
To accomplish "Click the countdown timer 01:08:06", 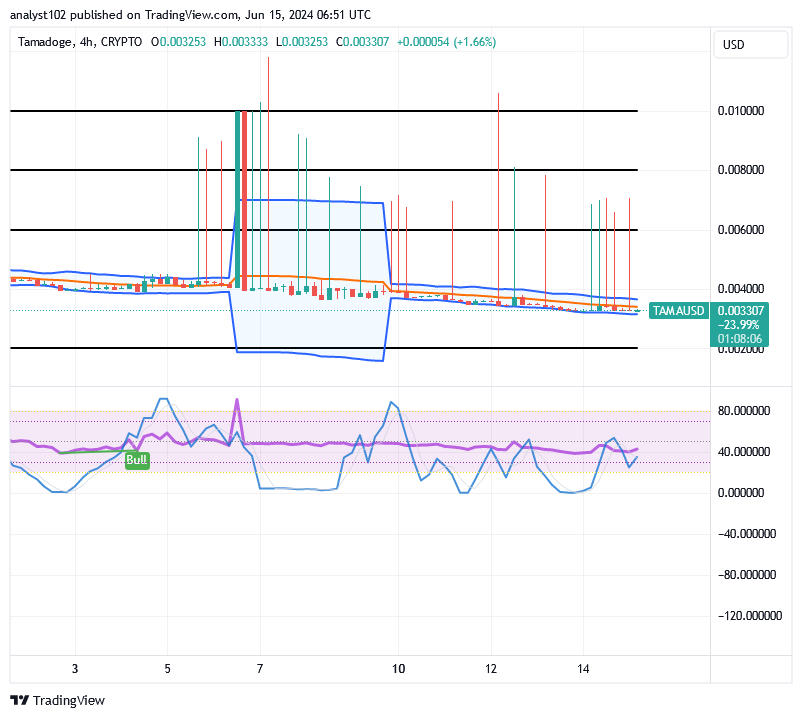I will [x=740, y=339].
